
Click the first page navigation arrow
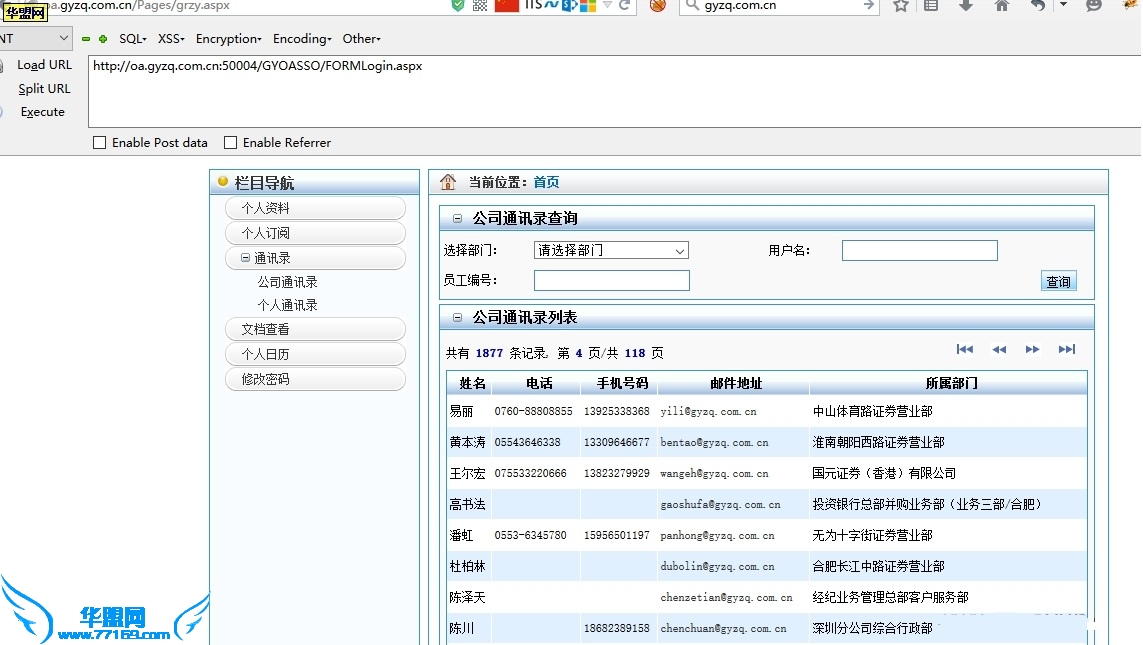pyautogui.click(x=964, y=349)
